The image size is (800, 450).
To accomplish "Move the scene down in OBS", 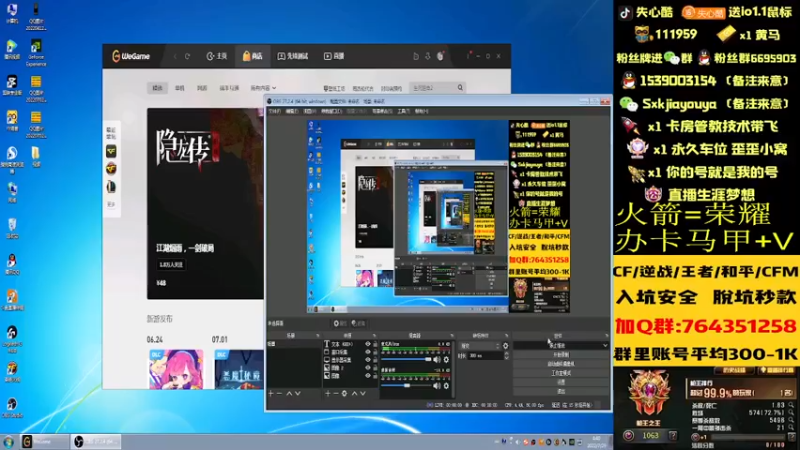I will 297,393.
